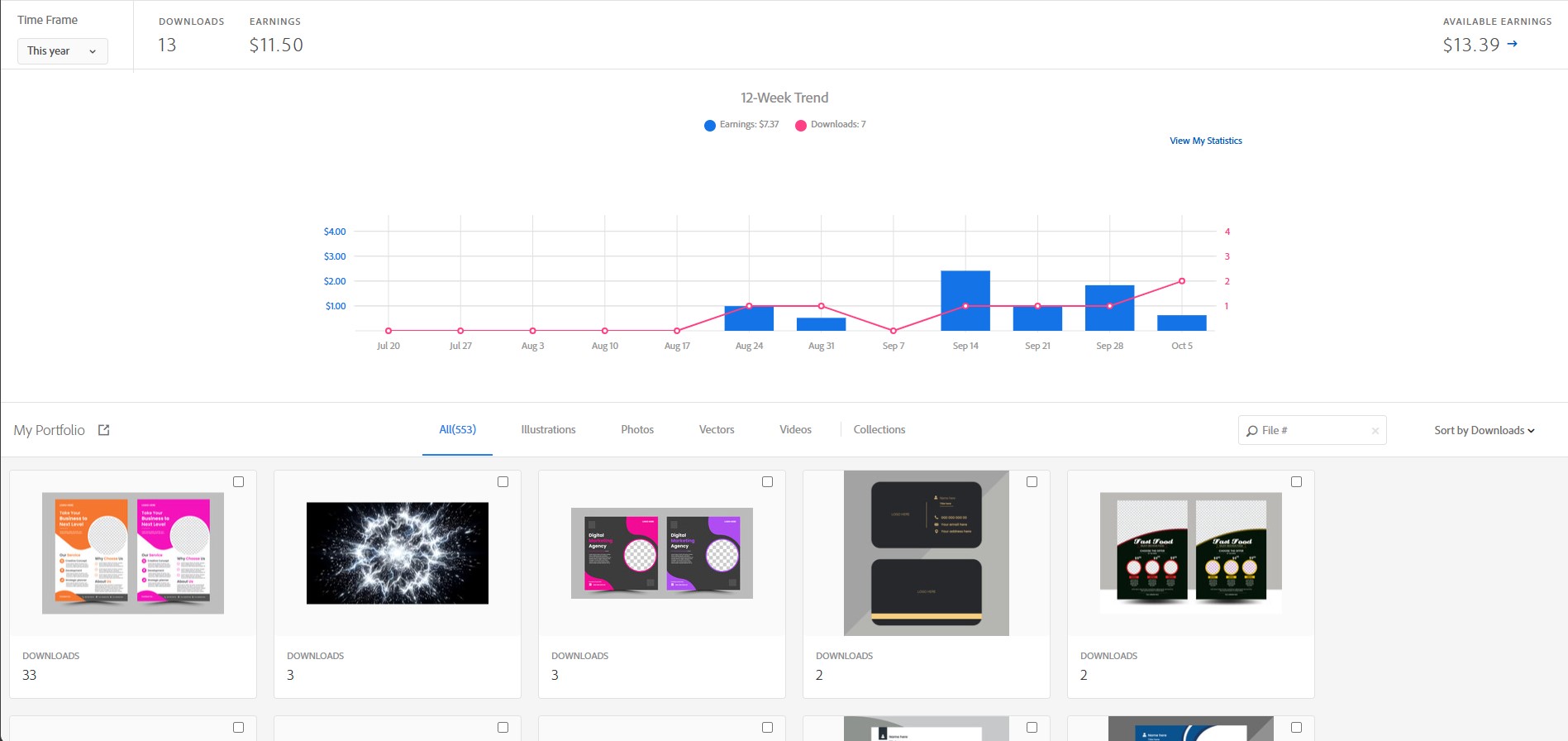This screenshot has width=1568, height=741.
Task: Go to the Photos tab
Action: [637, 430]
